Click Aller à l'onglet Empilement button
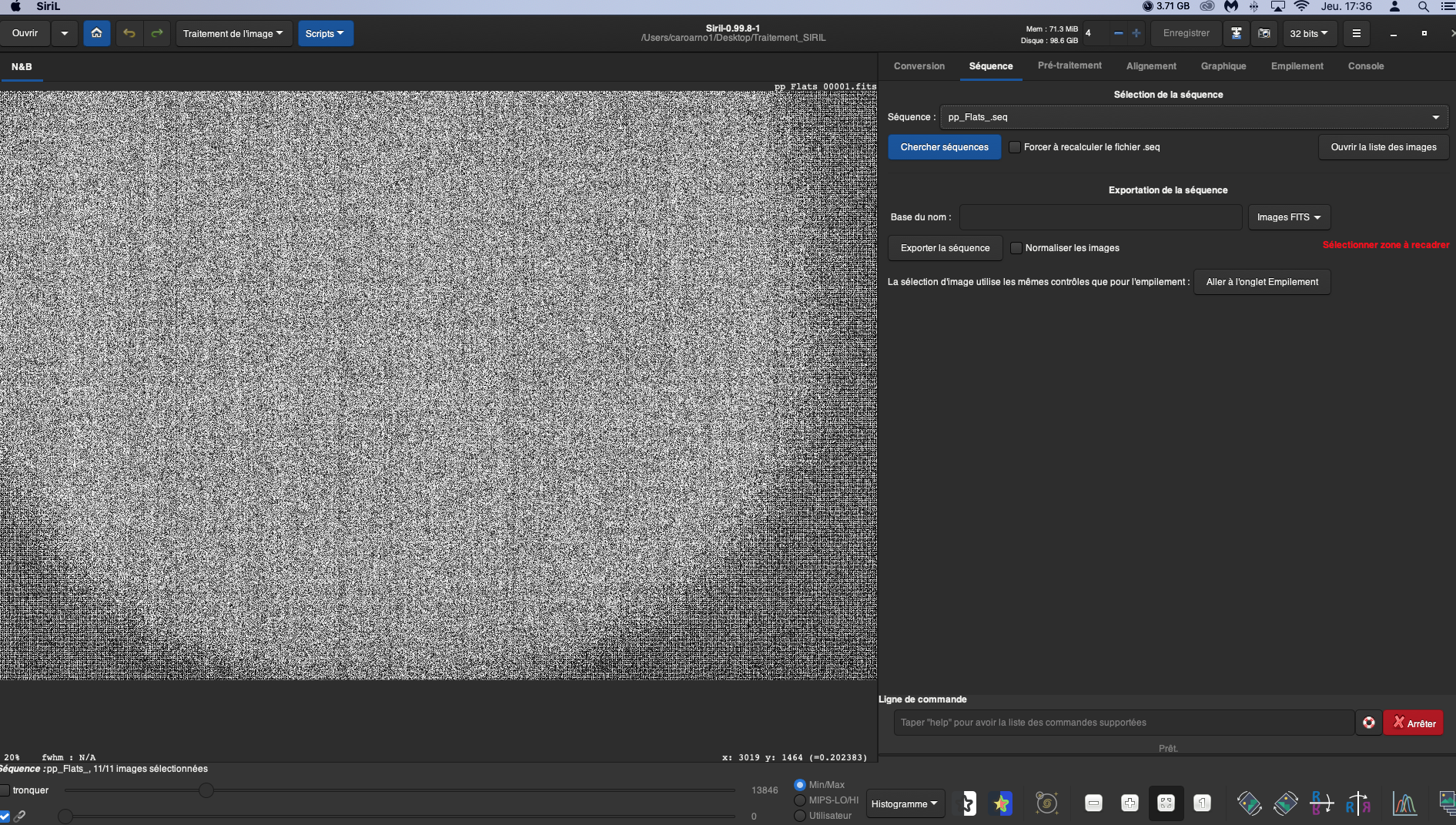This screenshot has width=1456, height=825. [x=1261, y=282]
